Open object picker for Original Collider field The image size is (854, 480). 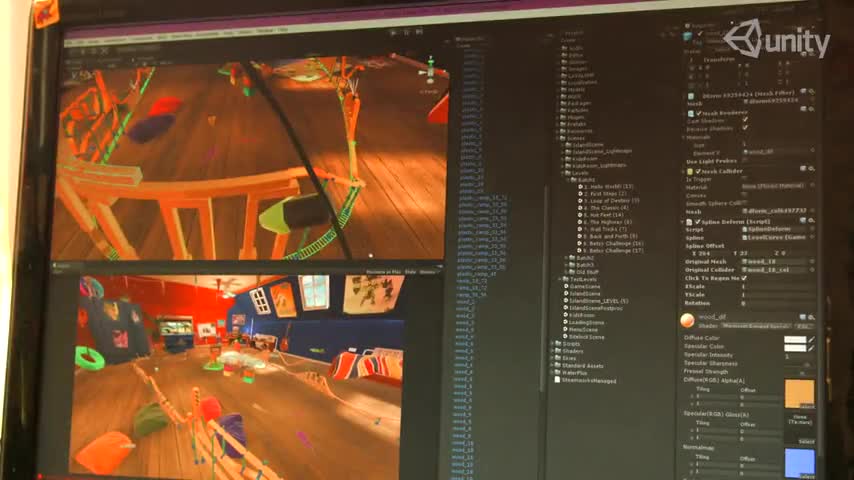812,270
